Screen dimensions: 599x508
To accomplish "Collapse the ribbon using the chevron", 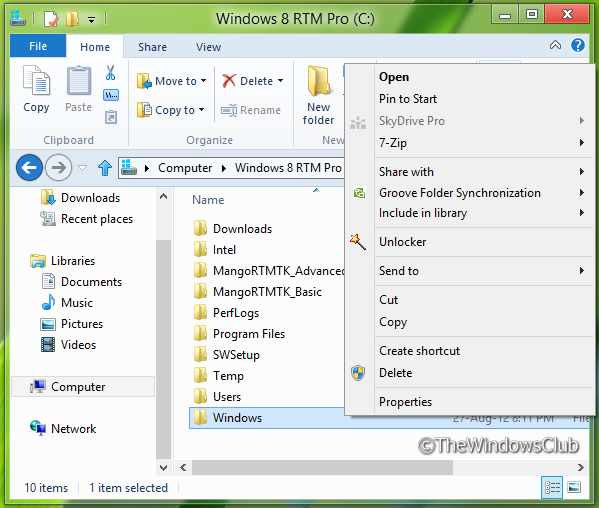I will coord(555,45).
